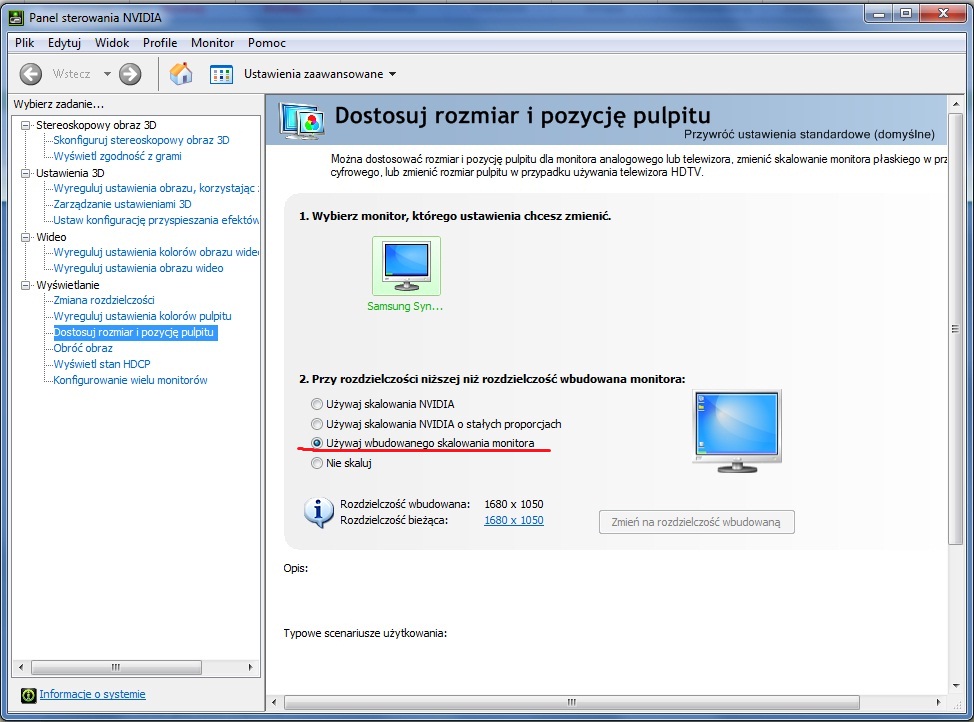Open 'Wyreguluj ustawienia obrazu wideo'
974x722 pixels.
pos(139,268)
